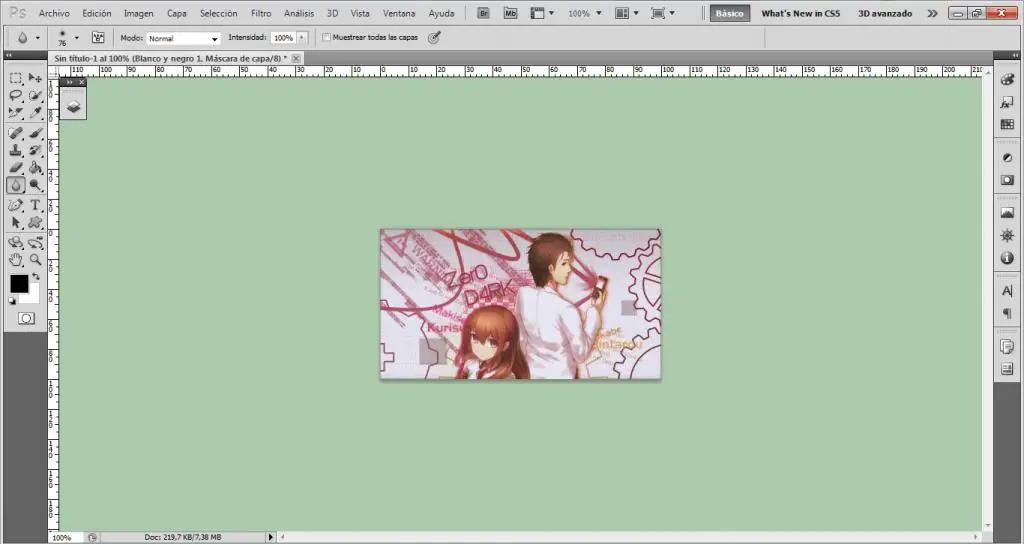
Task: Open the status bar info arrow
Action: pos(270,537)
